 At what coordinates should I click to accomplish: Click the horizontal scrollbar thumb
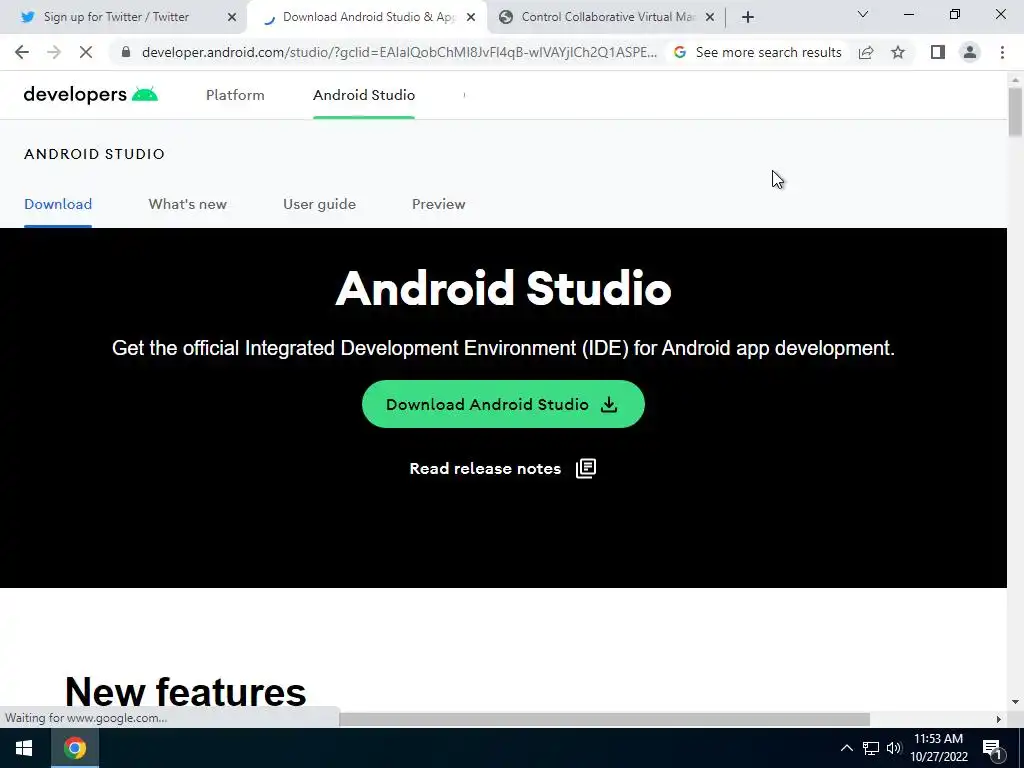604,719
